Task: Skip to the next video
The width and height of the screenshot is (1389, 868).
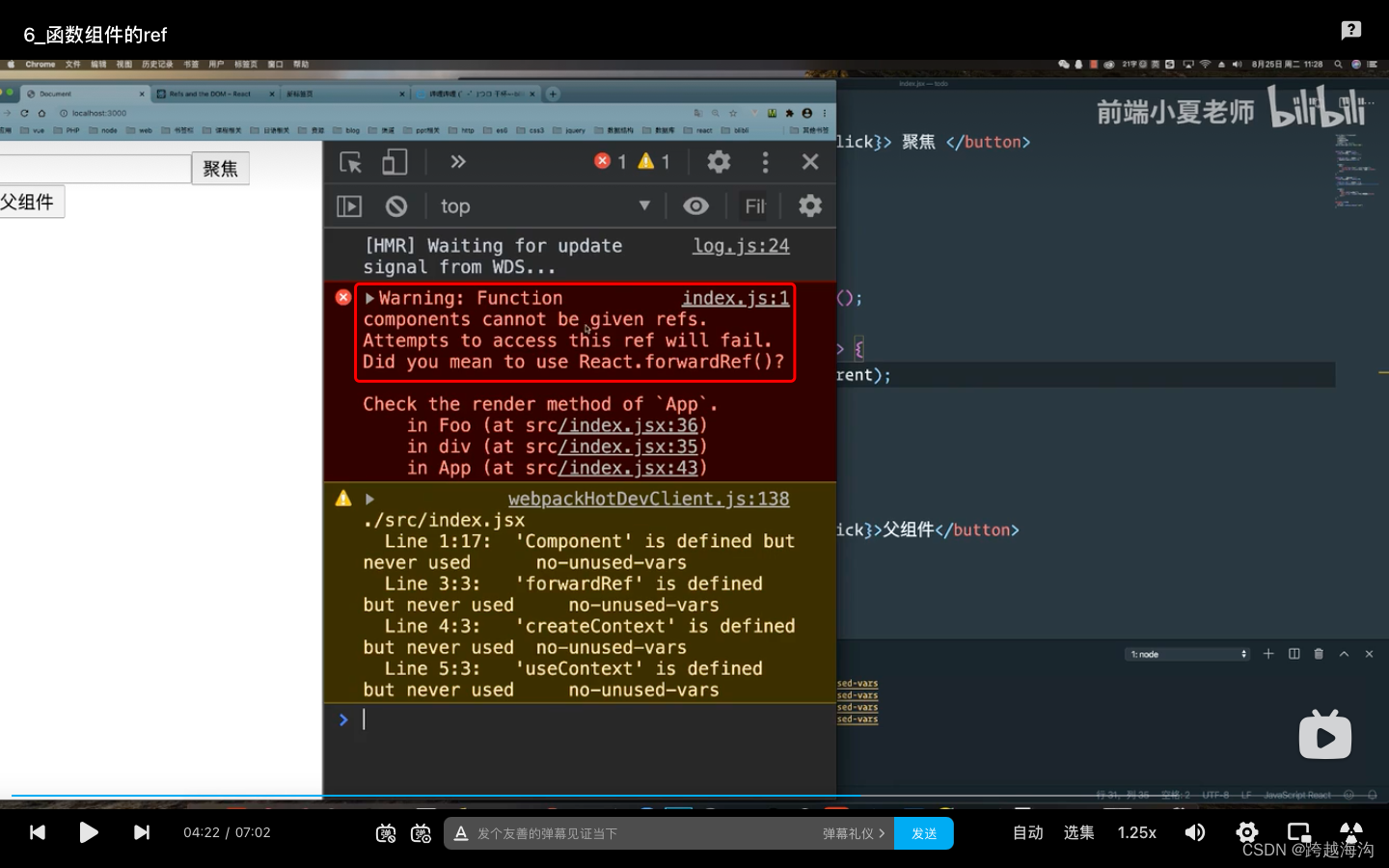Action: (x=142, y=832)
